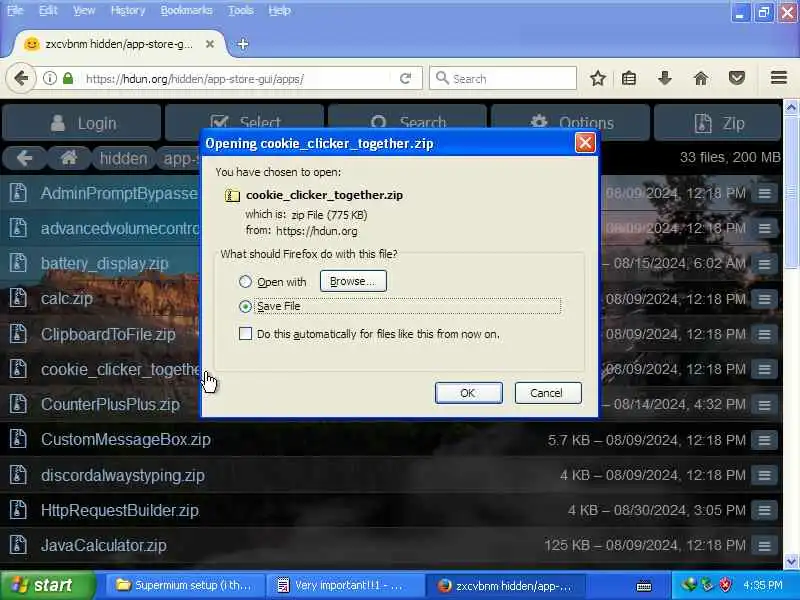Image resolution: width=800 pixels, height=600 pixels.
Task: Close the Opening cookie_clicker_together.zip dialog
Action: 585,143
